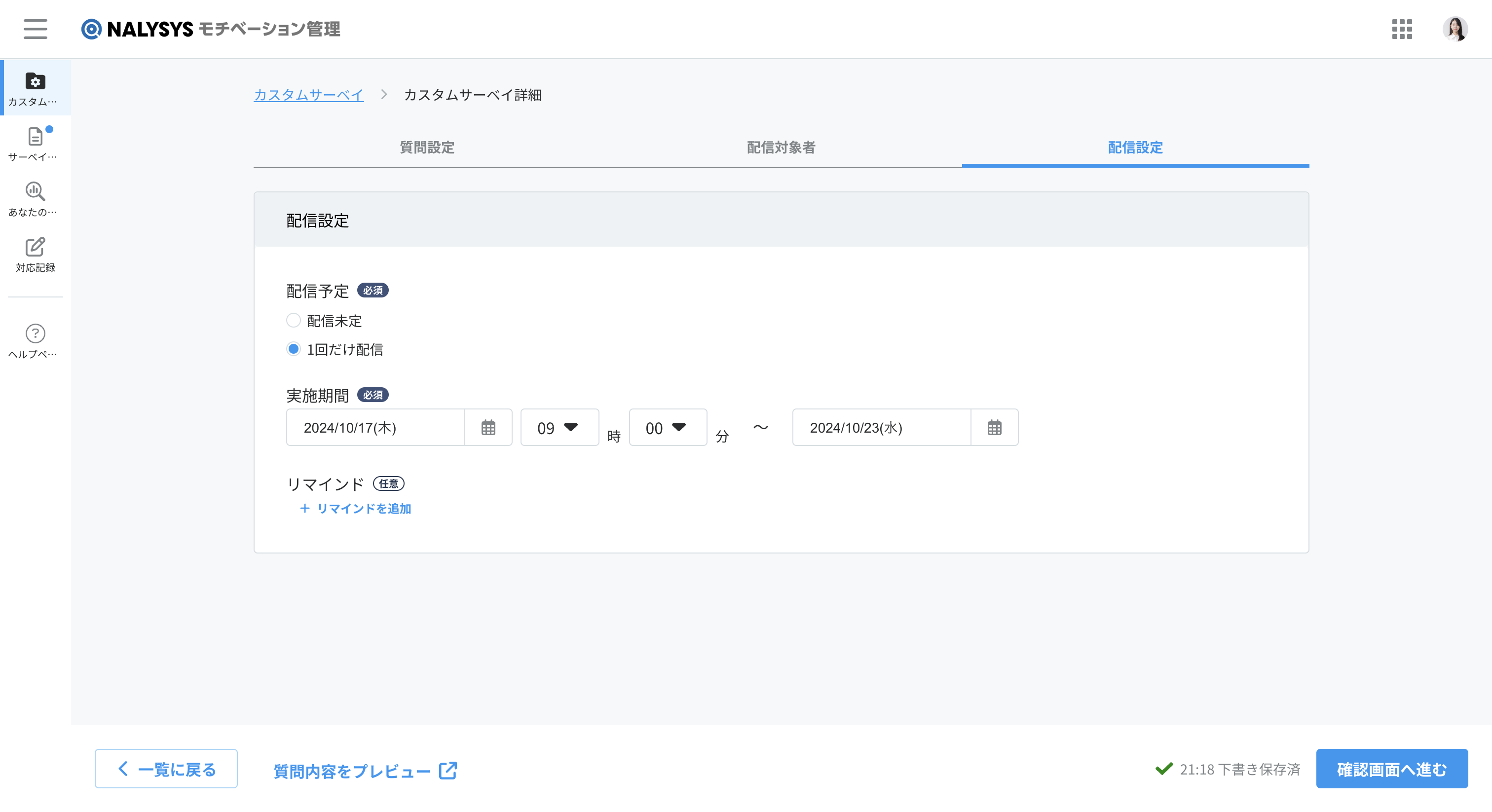Image resolution: width=1492 pixels, height=812 pixels.
Task: Select the カスタム sidebar icon
Action: [36, 89]
